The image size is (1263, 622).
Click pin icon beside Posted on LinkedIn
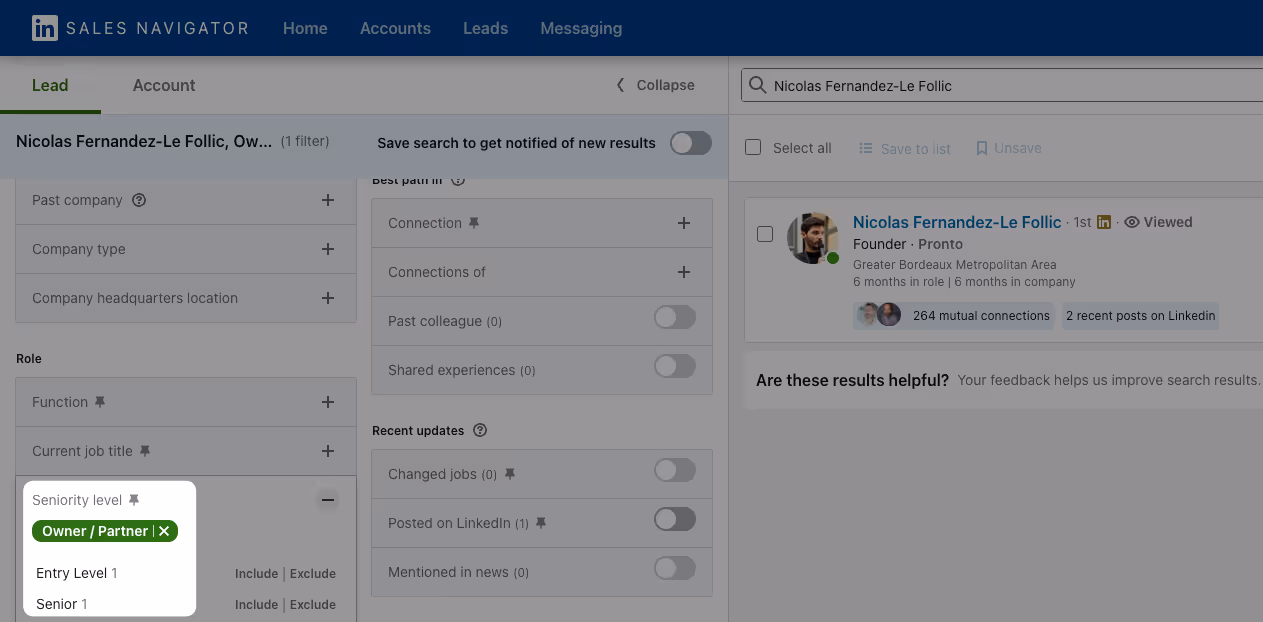541,523
